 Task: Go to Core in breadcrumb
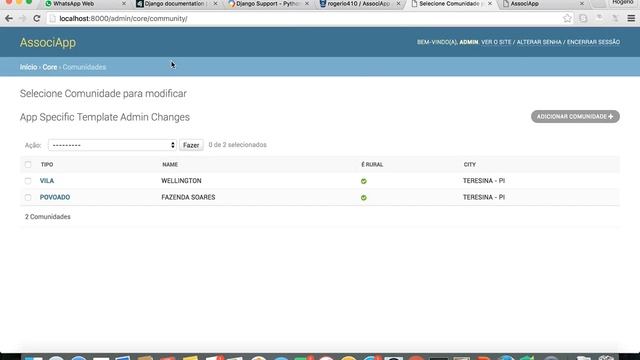[x=50, y=67]
